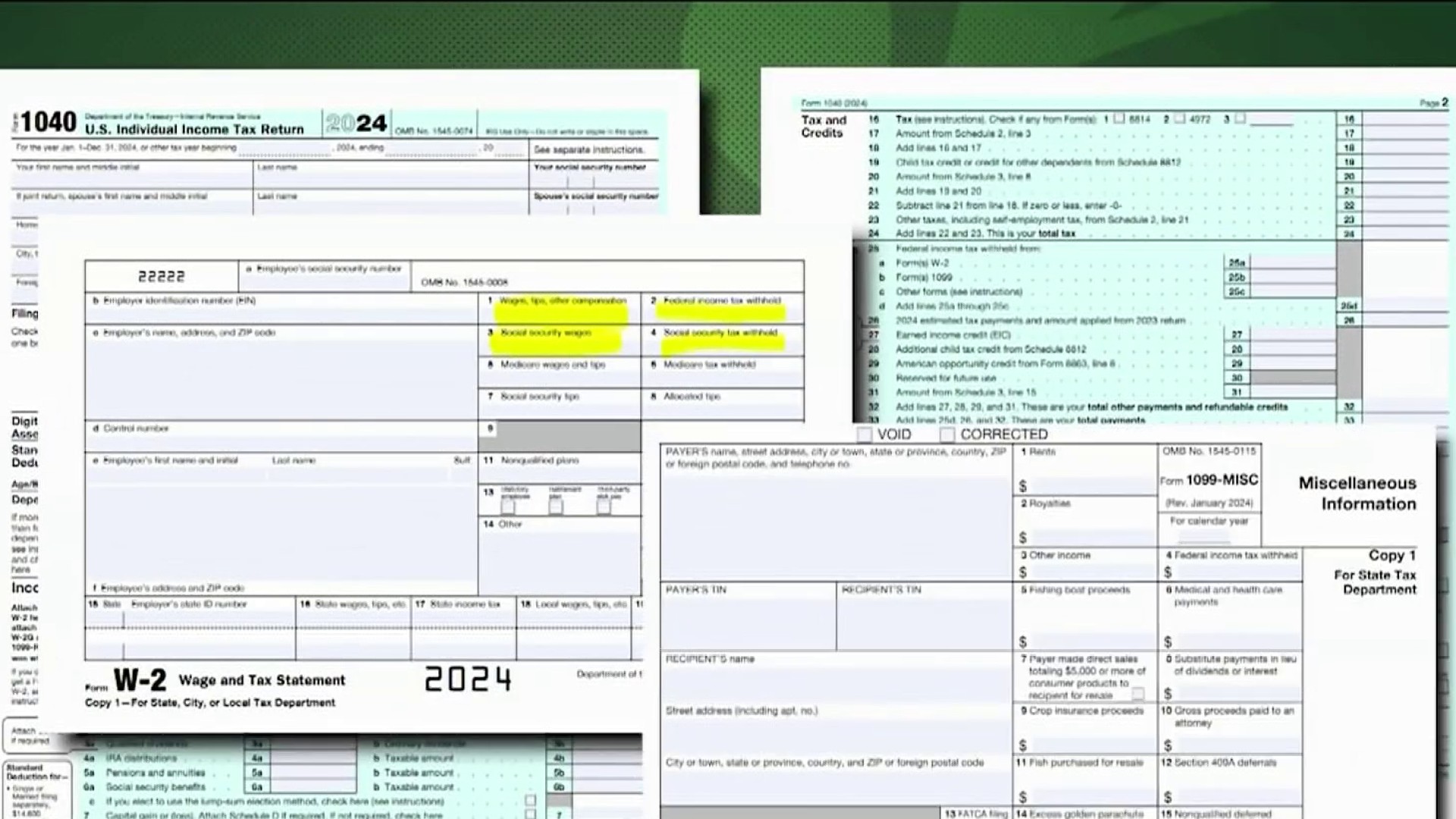
Task: Click the W-2 box 18 Local wages, tips, etc.
Action: 574,628
